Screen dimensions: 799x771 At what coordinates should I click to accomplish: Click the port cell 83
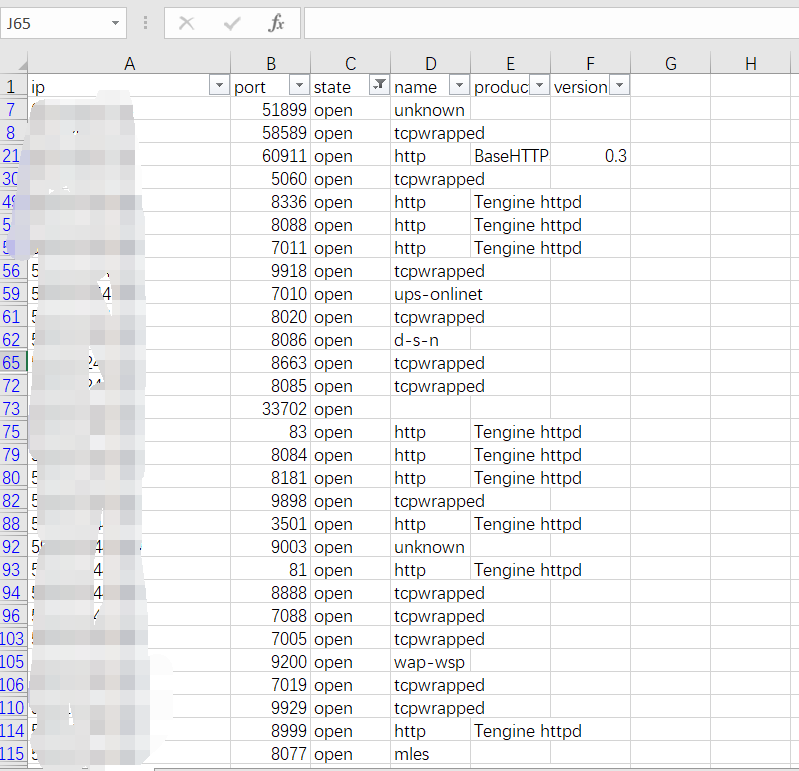271,432
